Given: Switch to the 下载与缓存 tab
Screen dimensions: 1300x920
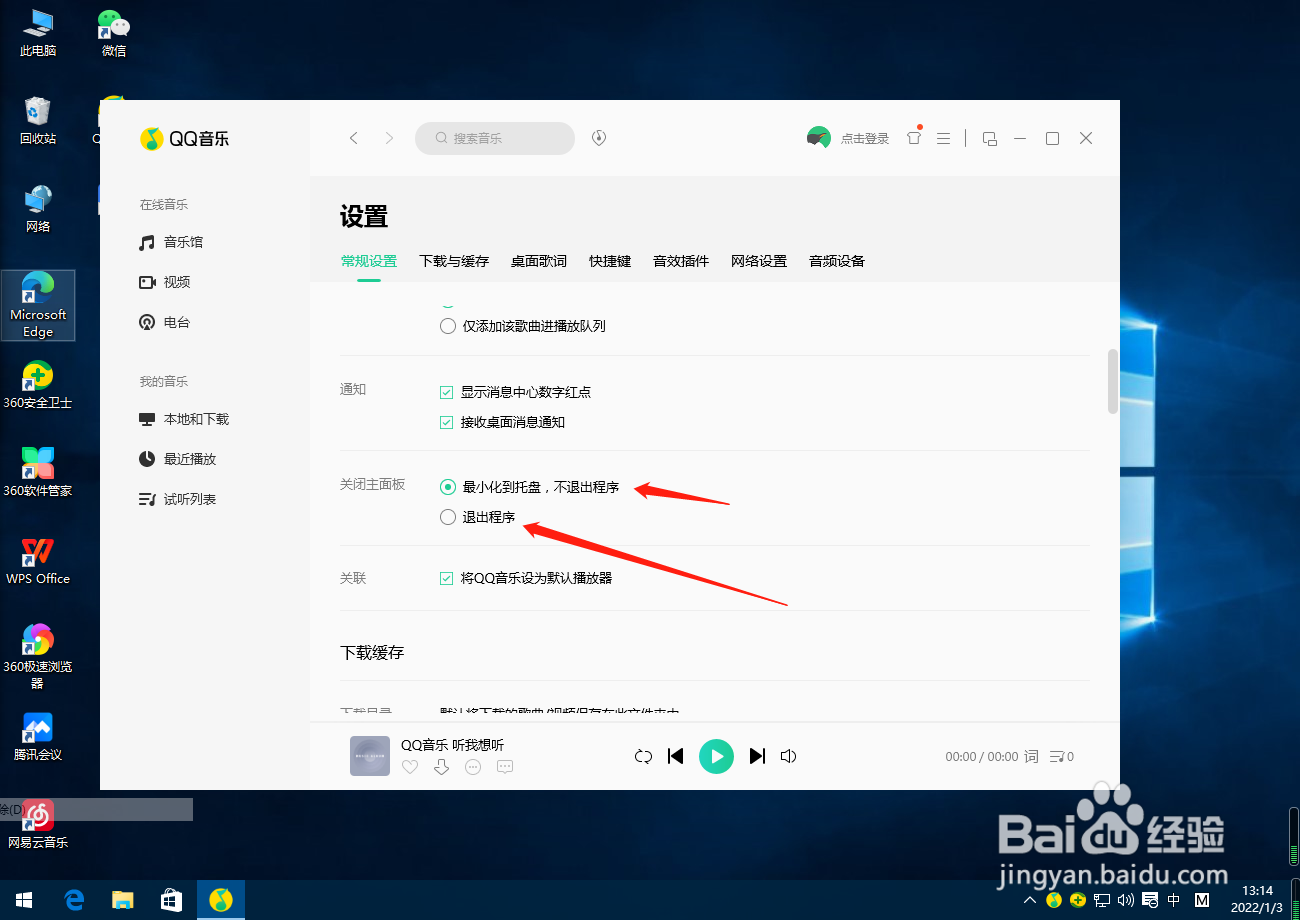Looking at the screenshot, I should click(454, 261).
